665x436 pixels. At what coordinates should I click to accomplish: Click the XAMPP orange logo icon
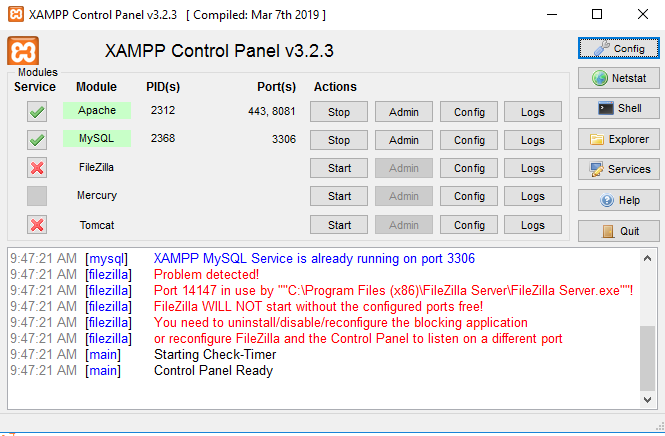click(23, 52)
